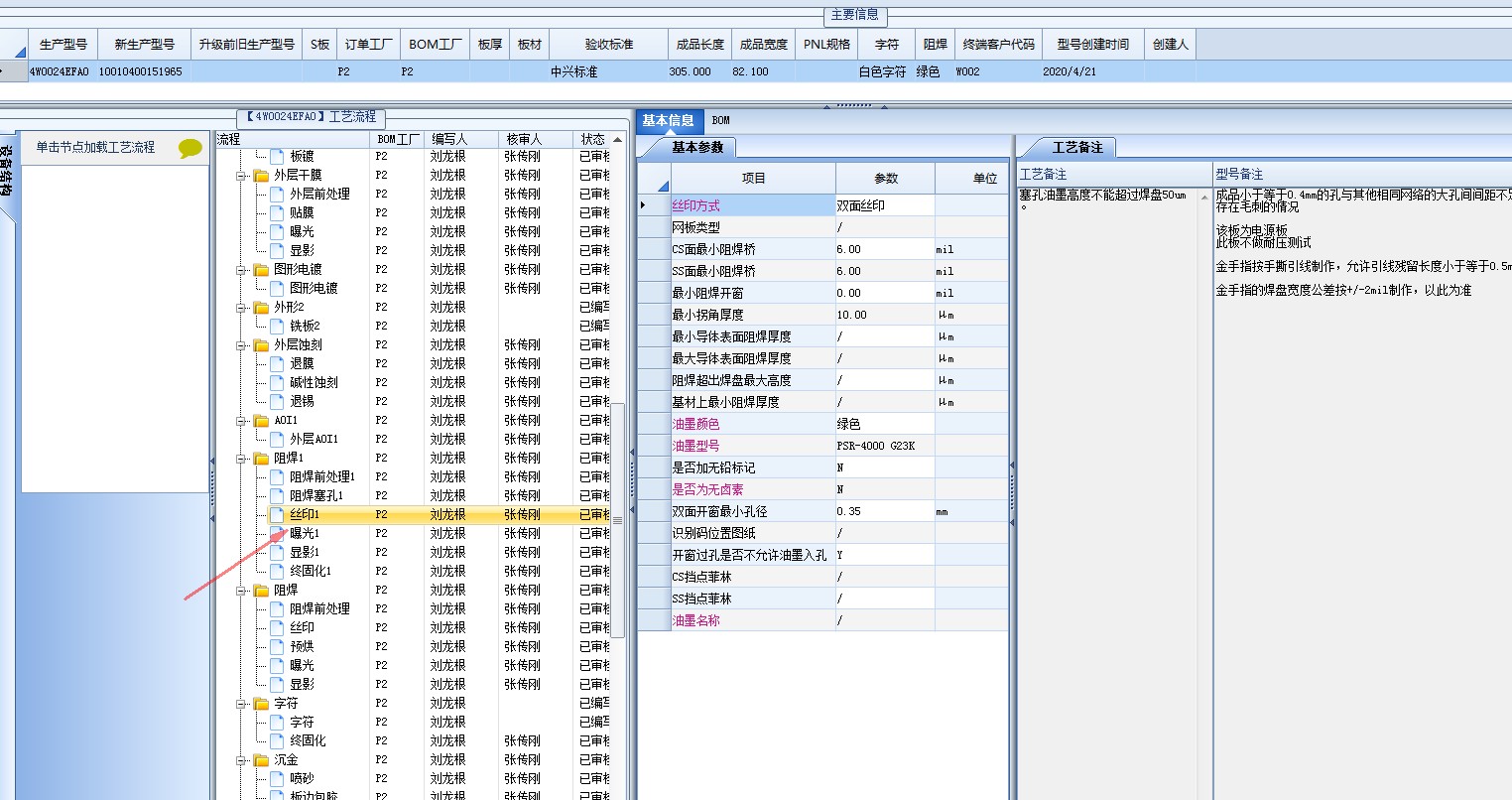
Task: Click the document icon beside 退膜
Action: [x=278, y=363]
